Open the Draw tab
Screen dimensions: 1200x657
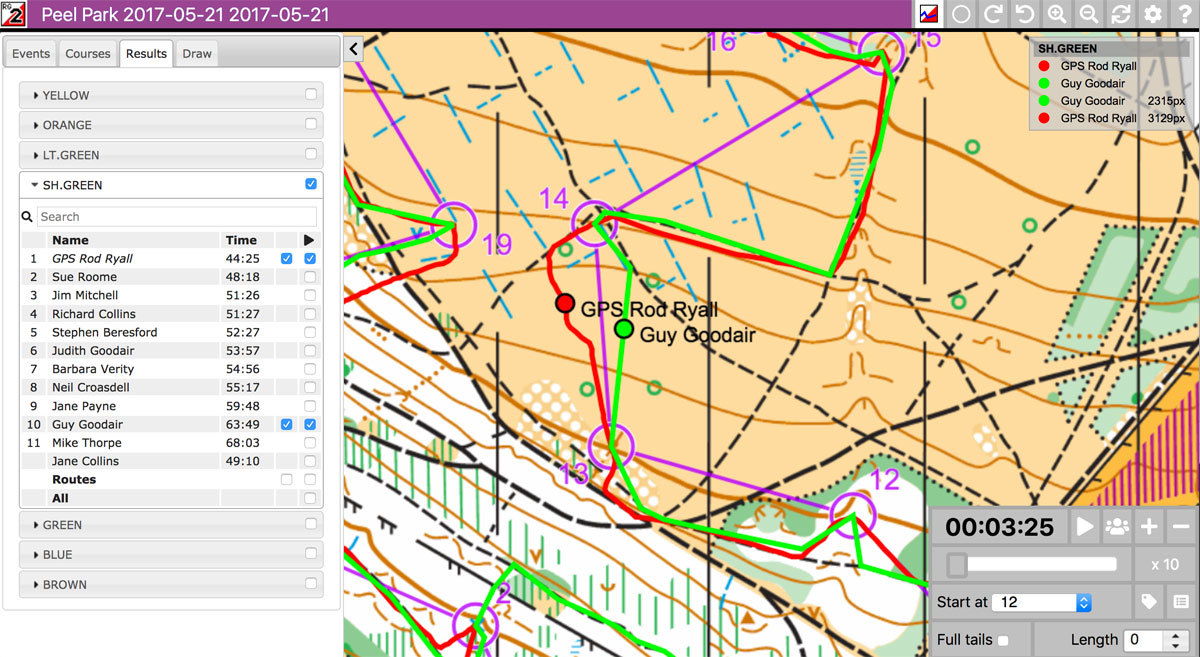197,53
